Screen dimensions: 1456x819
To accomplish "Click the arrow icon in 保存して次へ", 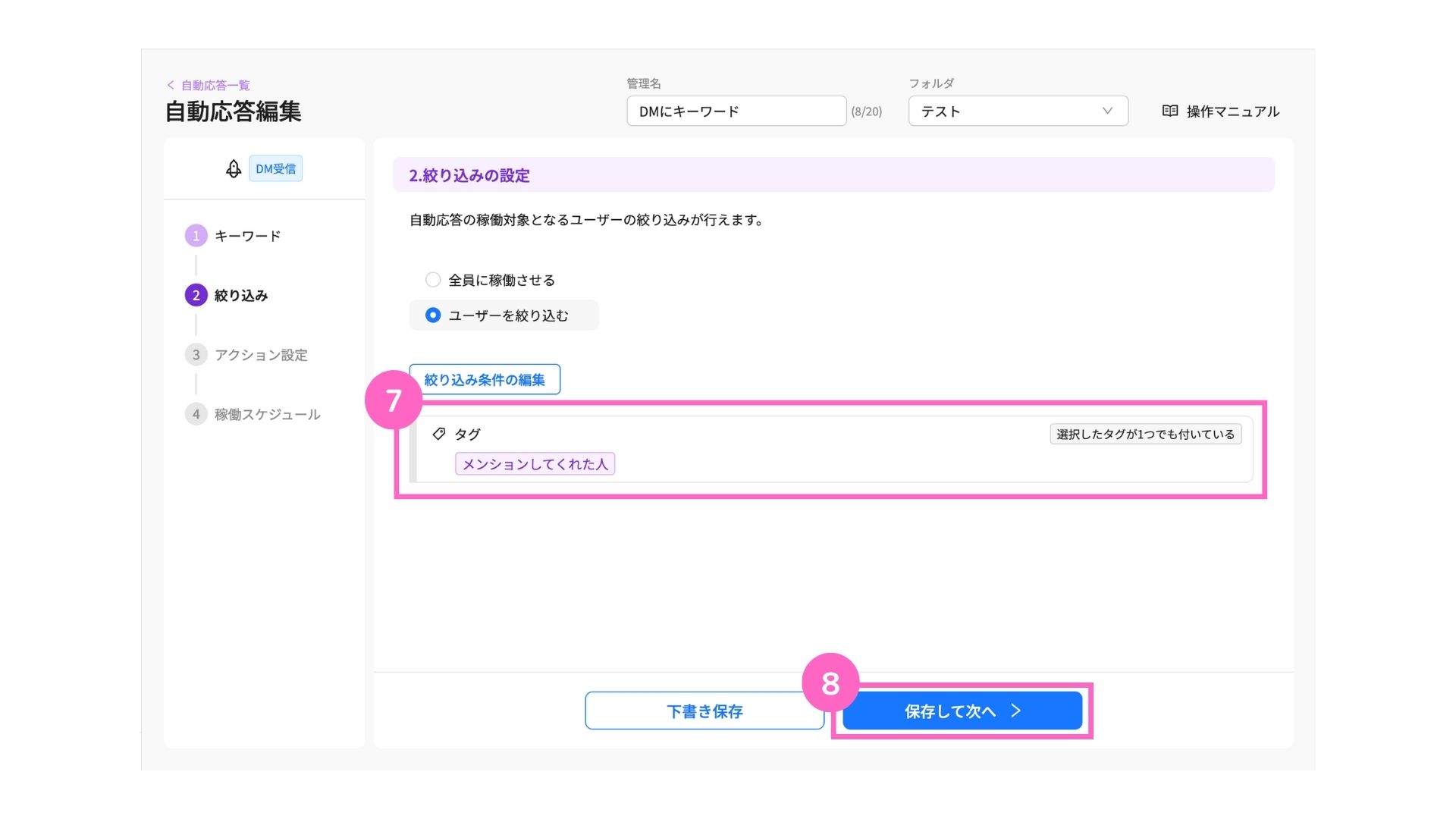I will (1016, 711).
